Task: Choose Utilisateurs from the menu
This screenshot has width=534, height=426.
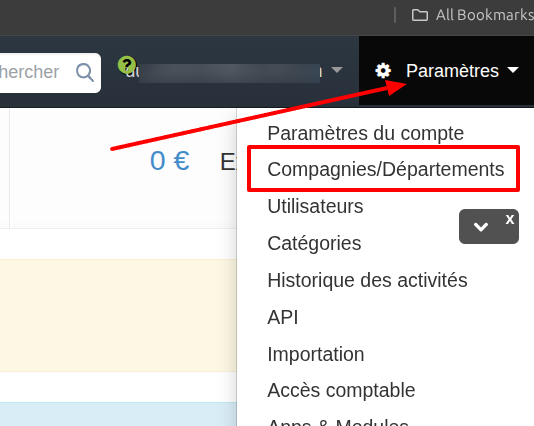Action: pos(315,206)
